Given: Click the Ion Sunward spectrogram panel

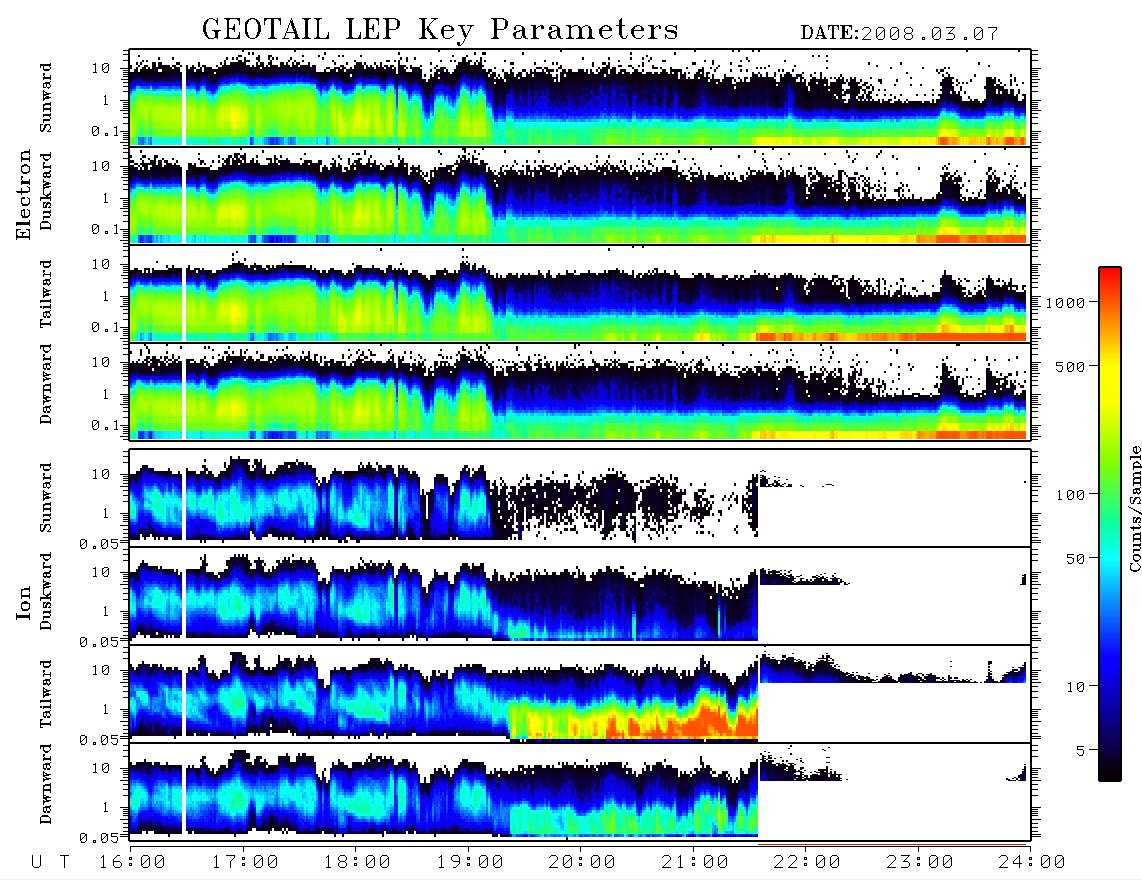Looking at the screenshot, I should pos(580,498).
